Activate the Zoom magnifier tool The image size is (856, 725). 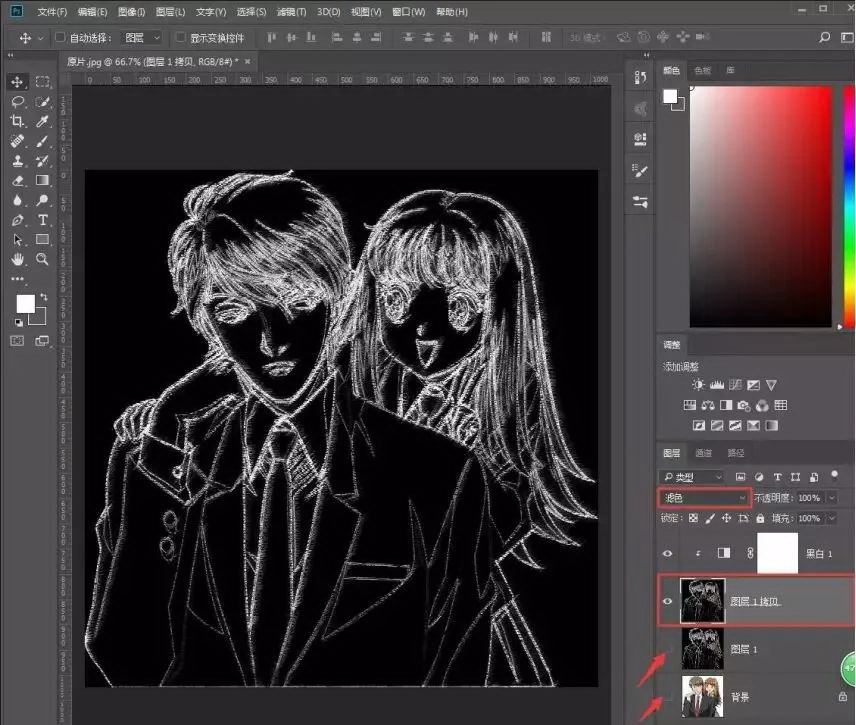[x=43, y=259]
